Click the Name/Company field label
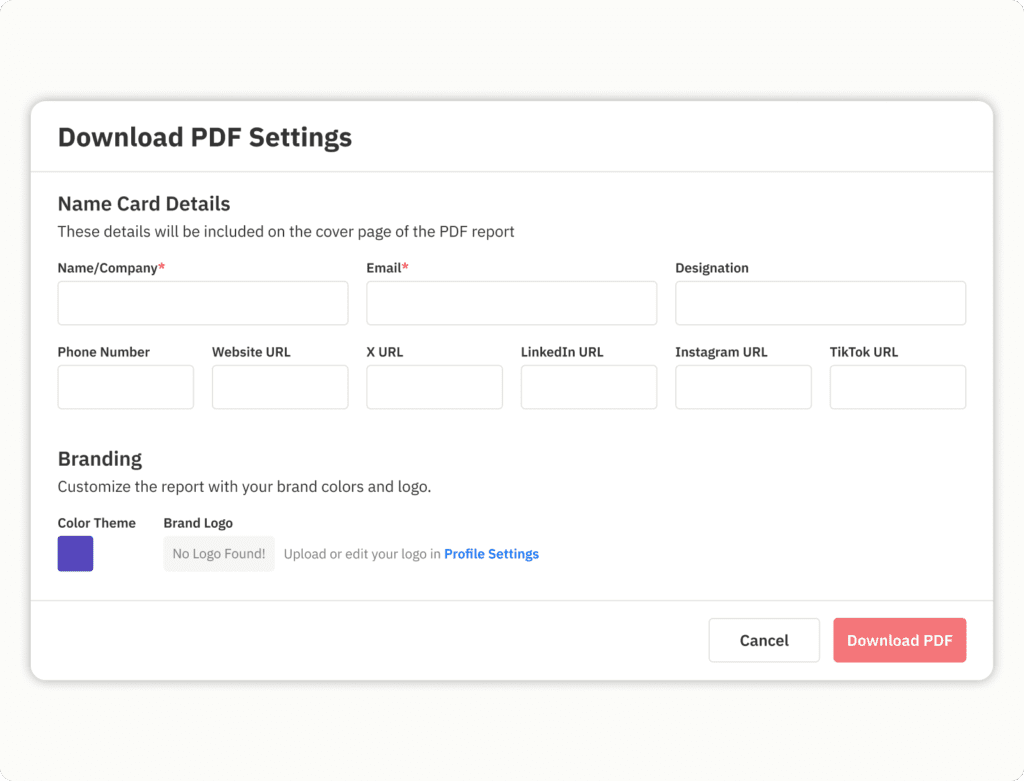The width and height of the screenshot is (1024, 781). pos(108,268)
